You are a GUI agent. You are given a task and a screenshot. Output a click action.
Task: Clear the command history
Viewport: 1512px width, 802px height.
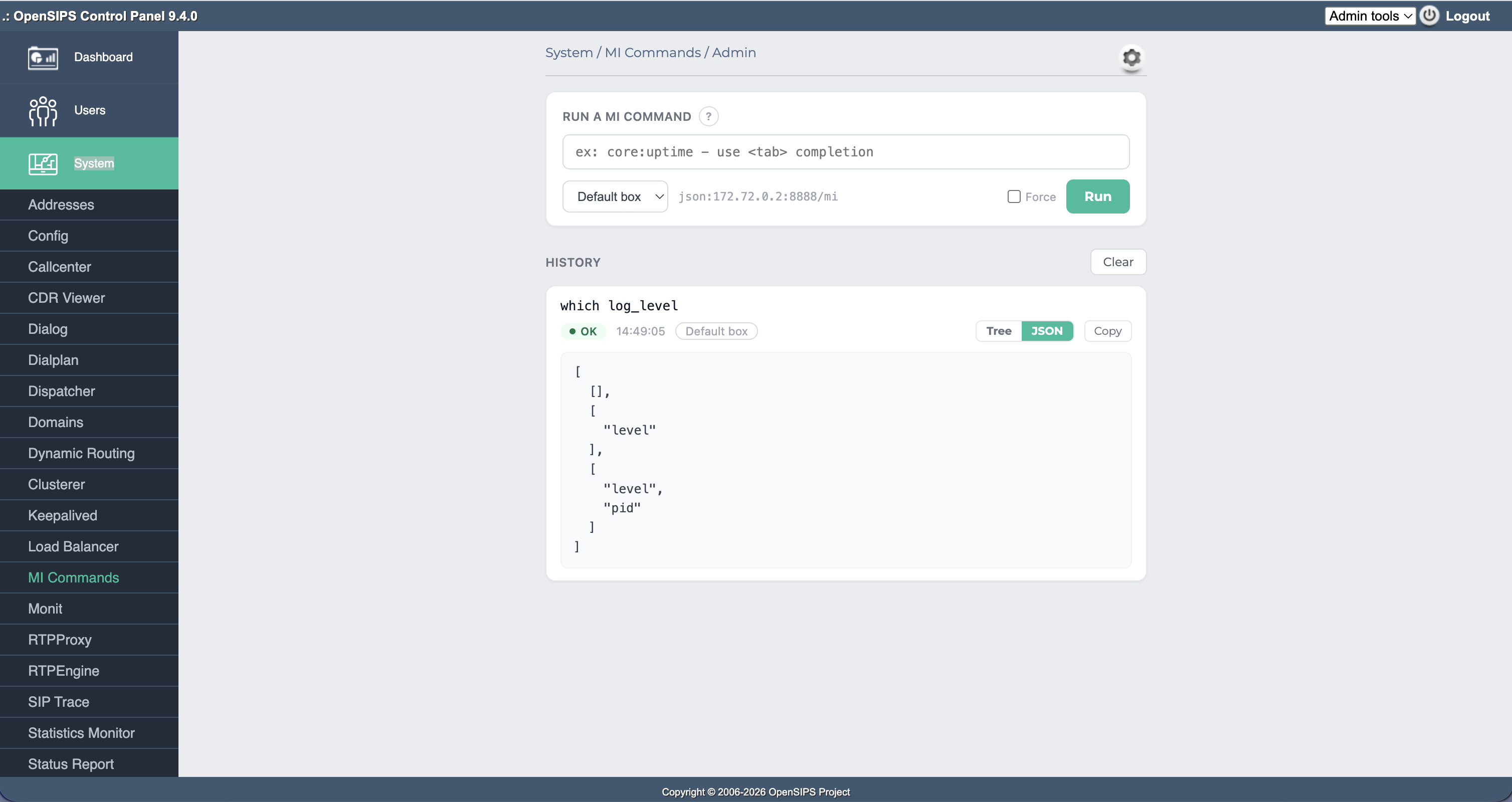(x=1117, y=262)
